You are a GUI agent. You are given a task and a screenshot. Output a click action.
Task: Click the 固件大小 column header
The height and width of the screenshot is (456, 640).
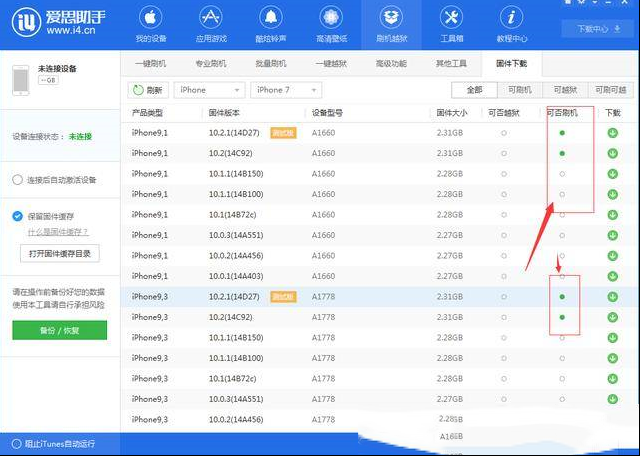coord(452,113)
